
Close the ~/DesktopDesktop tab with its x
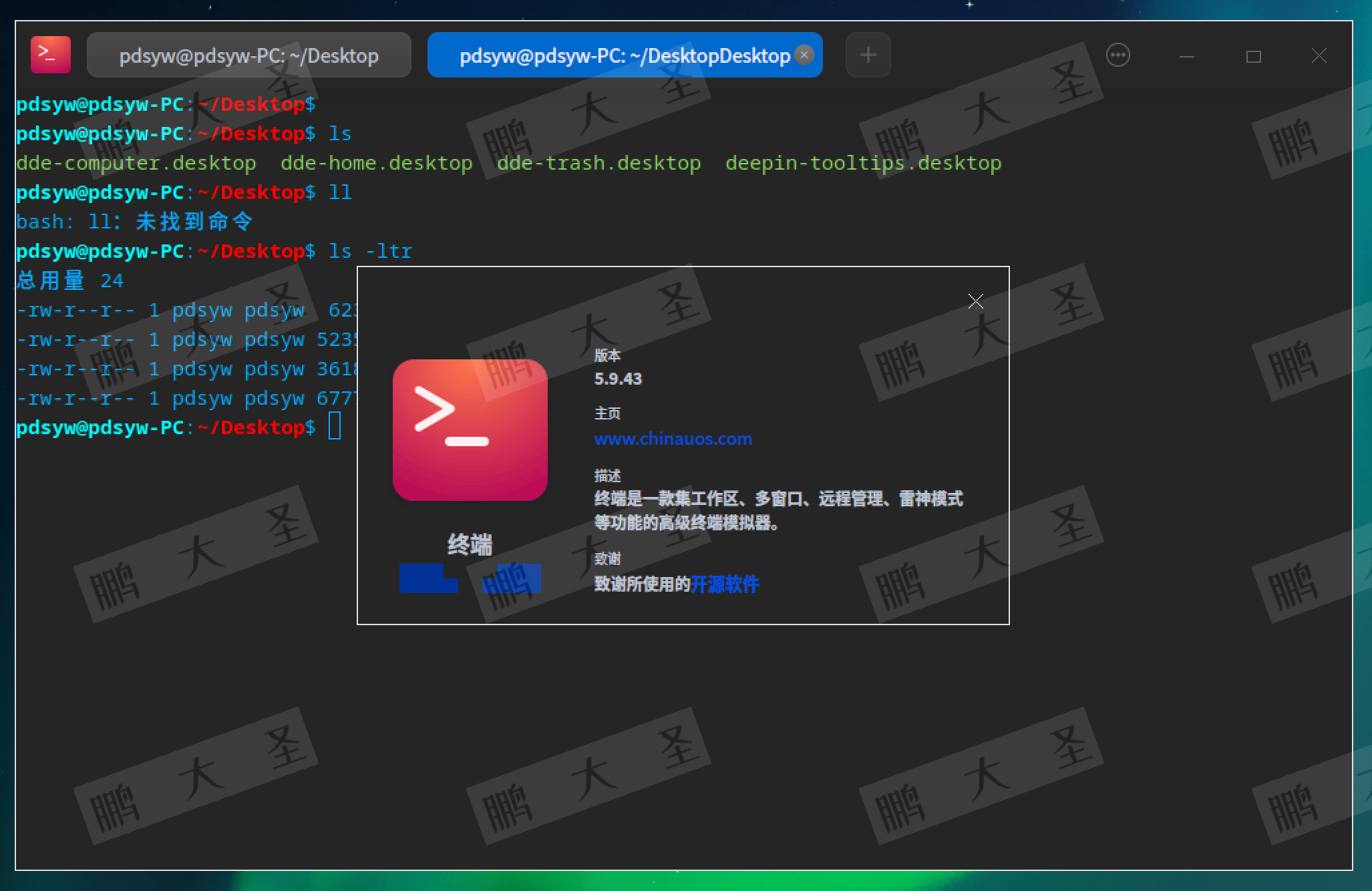(x=805, y=54)
